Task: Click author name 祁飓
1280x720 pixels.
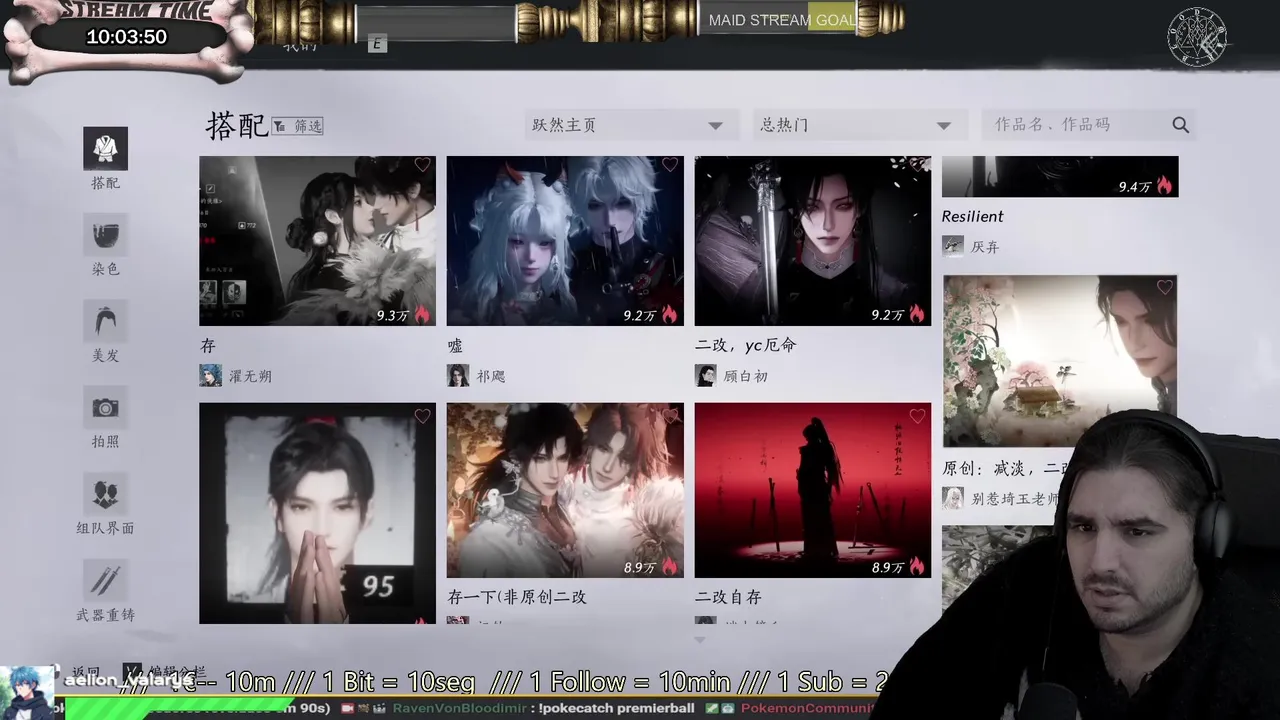Action: [491, 377]
